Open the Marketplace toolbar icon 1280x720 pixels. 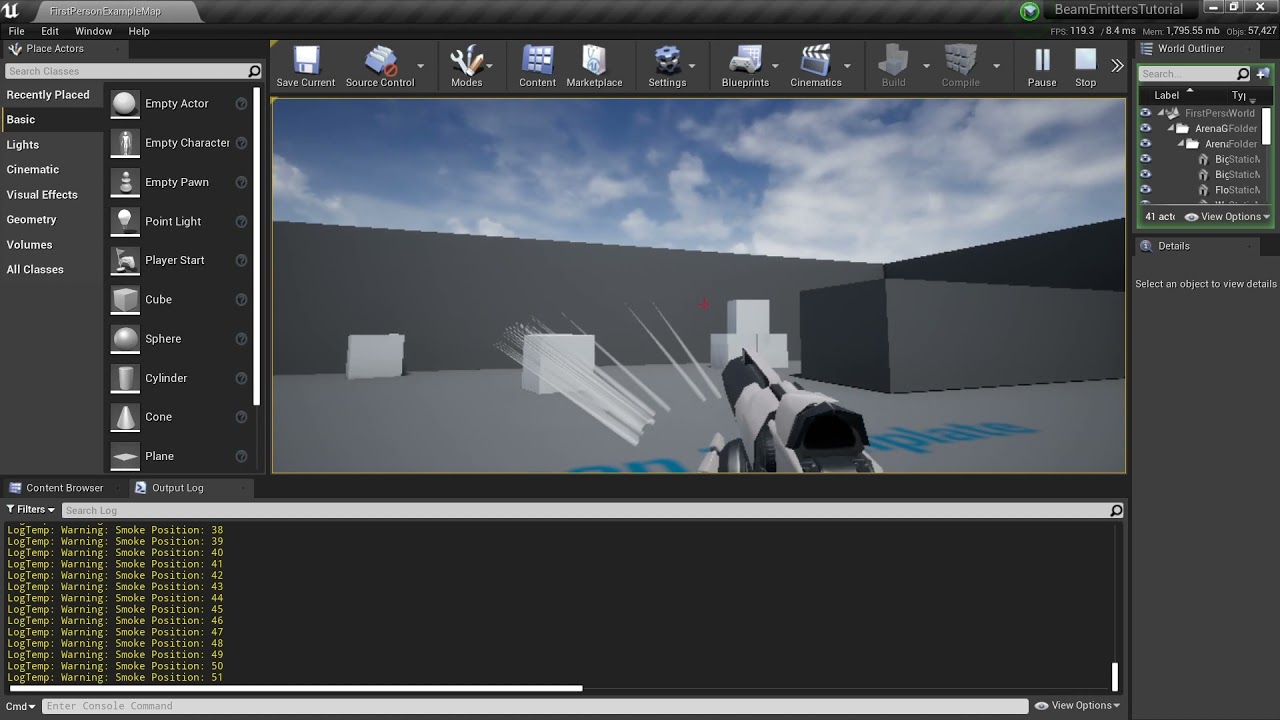594,60
